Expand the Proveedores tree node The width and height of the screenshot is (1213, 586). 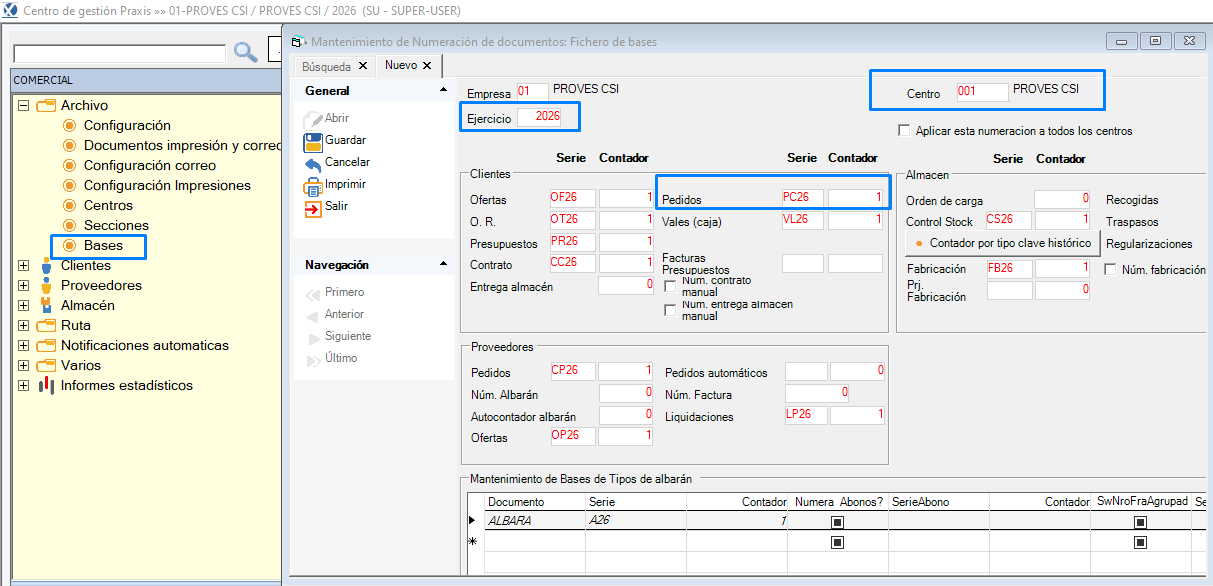click(24, 285)
